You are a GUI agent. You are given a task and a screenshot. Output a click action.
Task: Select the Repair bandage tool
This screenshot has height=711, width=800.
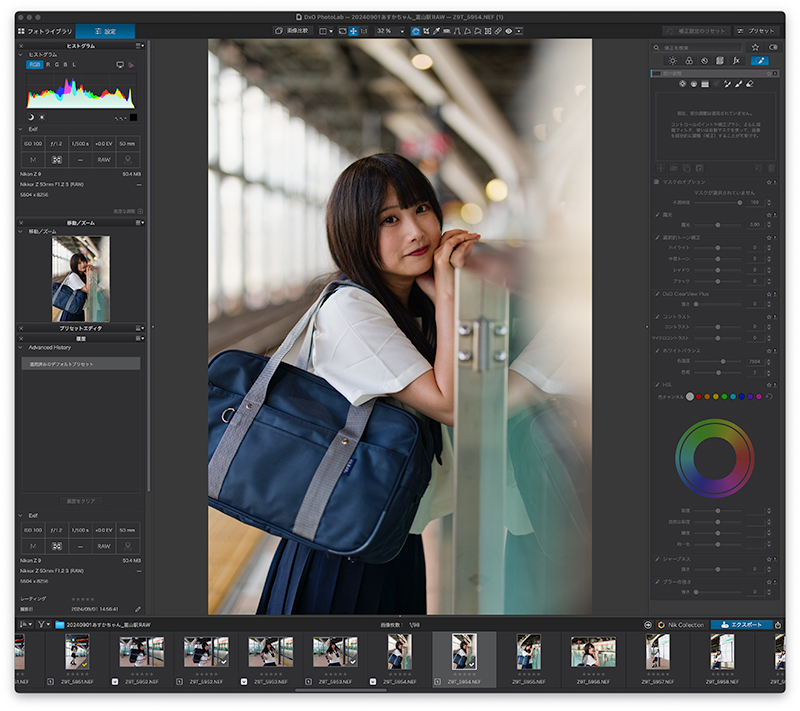pyautogui.click(x=498, y=31)
